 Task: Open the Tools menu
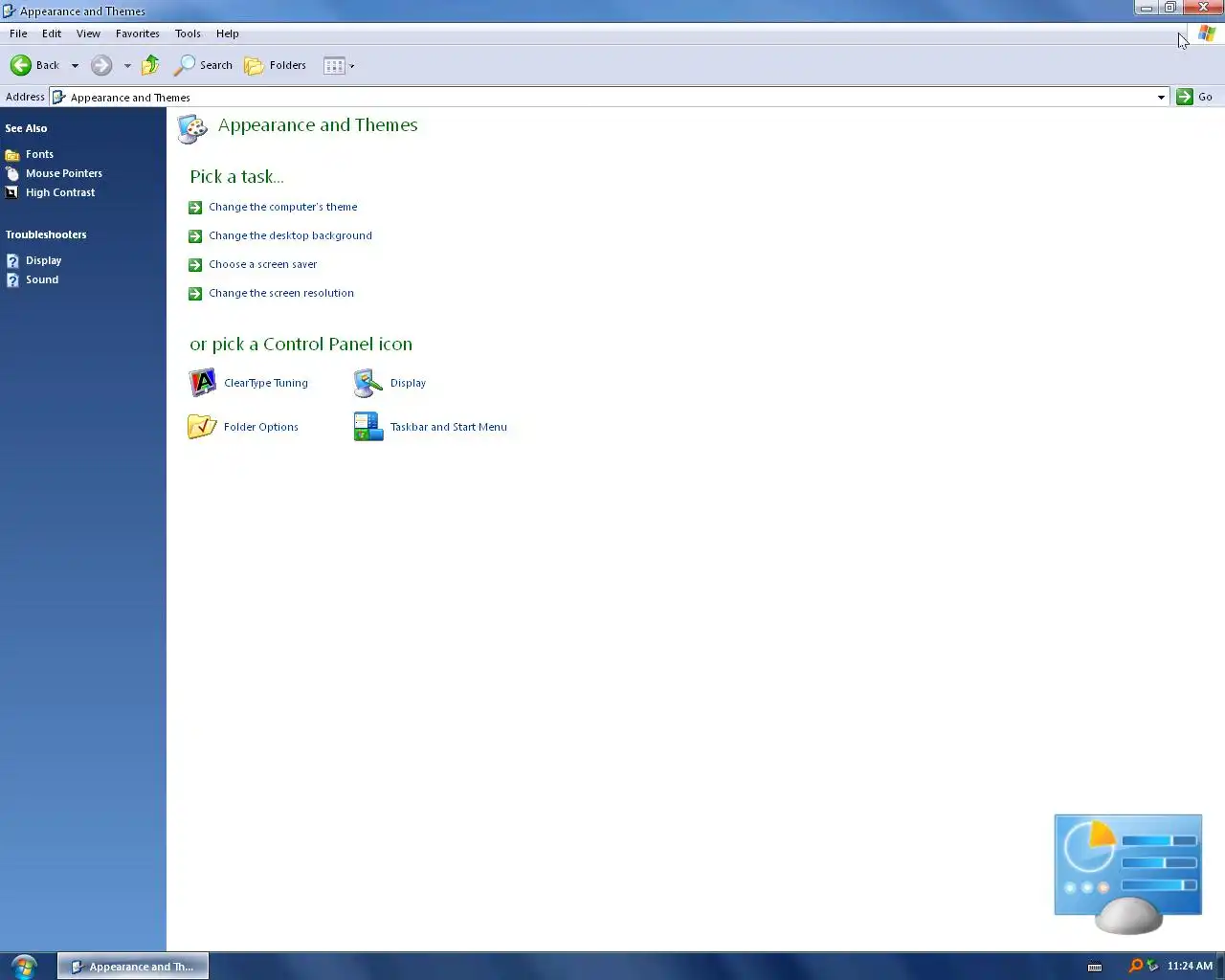pyautogui.click(x=188, y=33)
